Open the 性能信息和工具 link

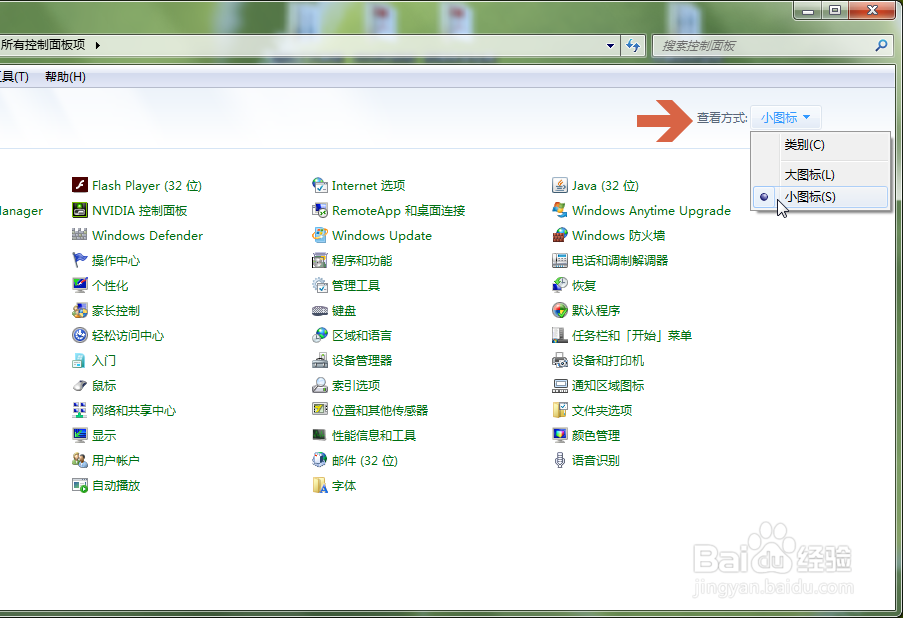374,435
